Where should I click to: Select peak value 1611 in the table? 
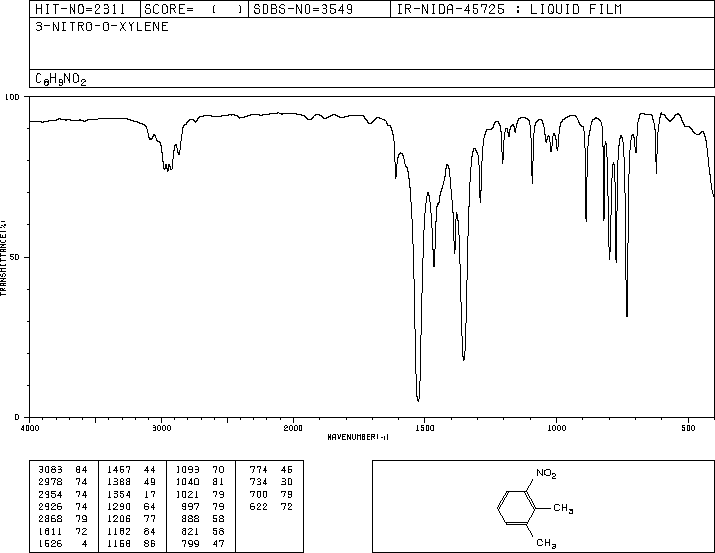[50, 531]
